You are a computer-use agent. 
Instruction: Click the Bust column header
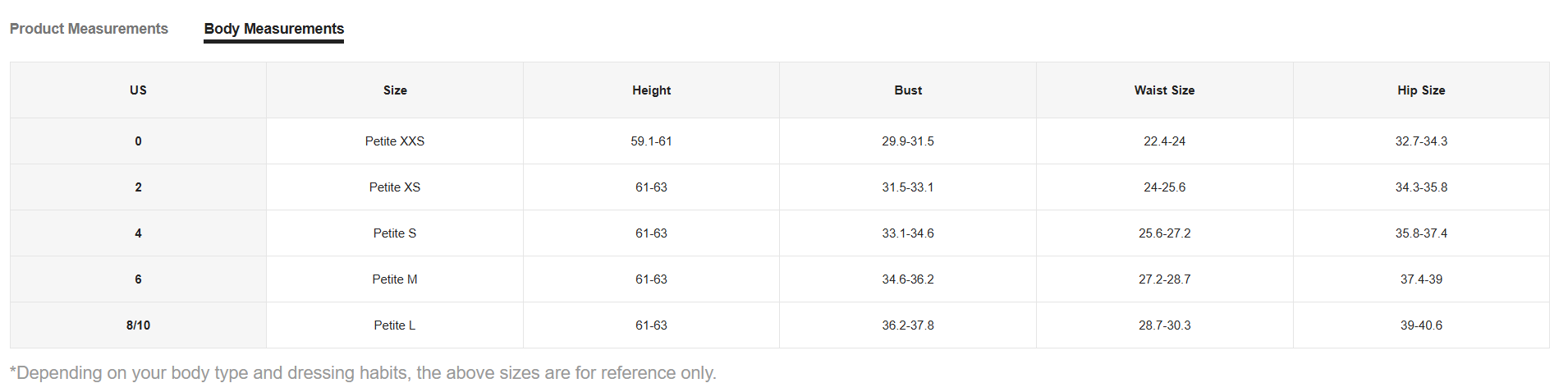(908, 90)
